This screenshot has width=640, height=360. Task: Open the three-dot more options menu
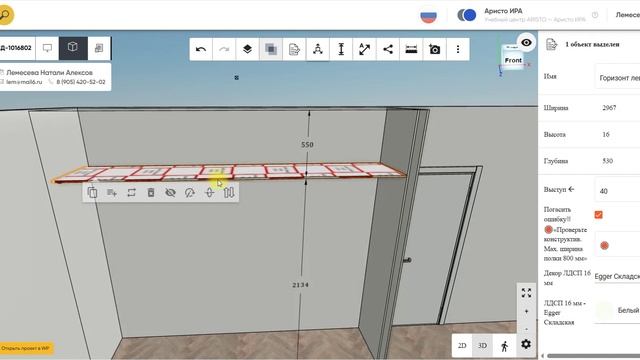458,49
